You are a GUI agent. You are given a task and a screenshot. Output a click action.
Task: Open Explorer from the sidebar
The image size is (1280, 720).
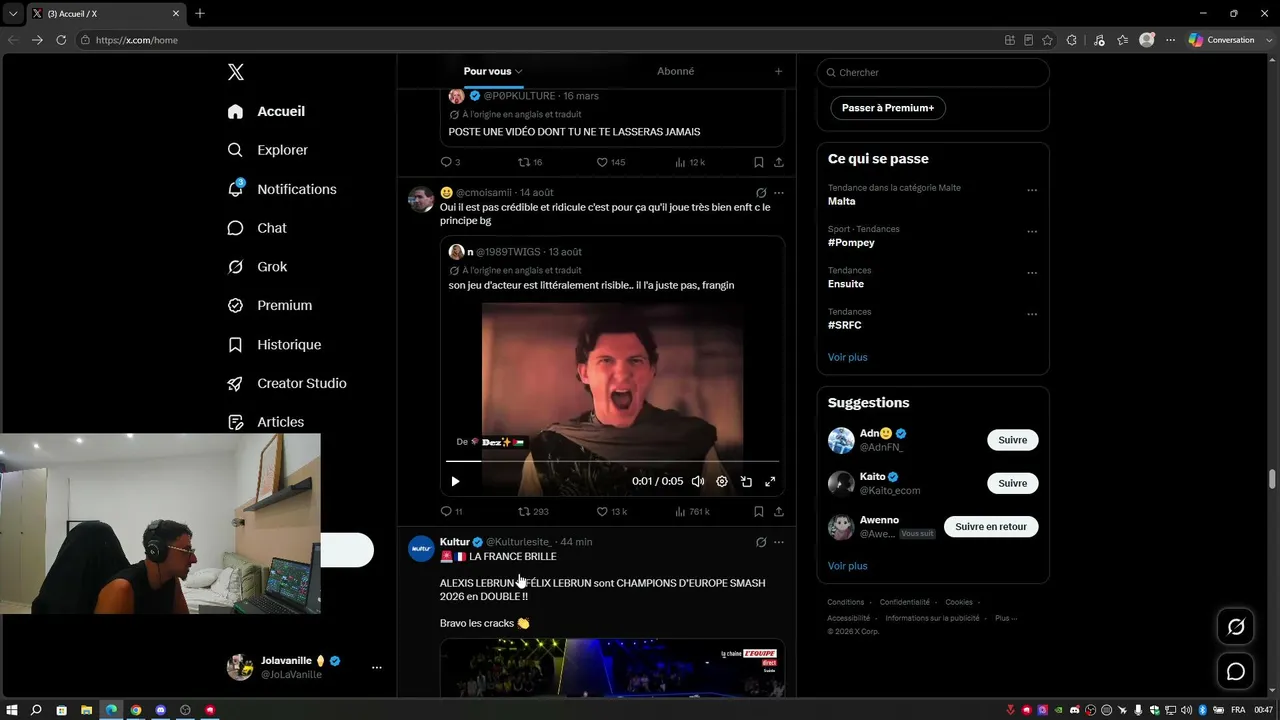(268, 150)
